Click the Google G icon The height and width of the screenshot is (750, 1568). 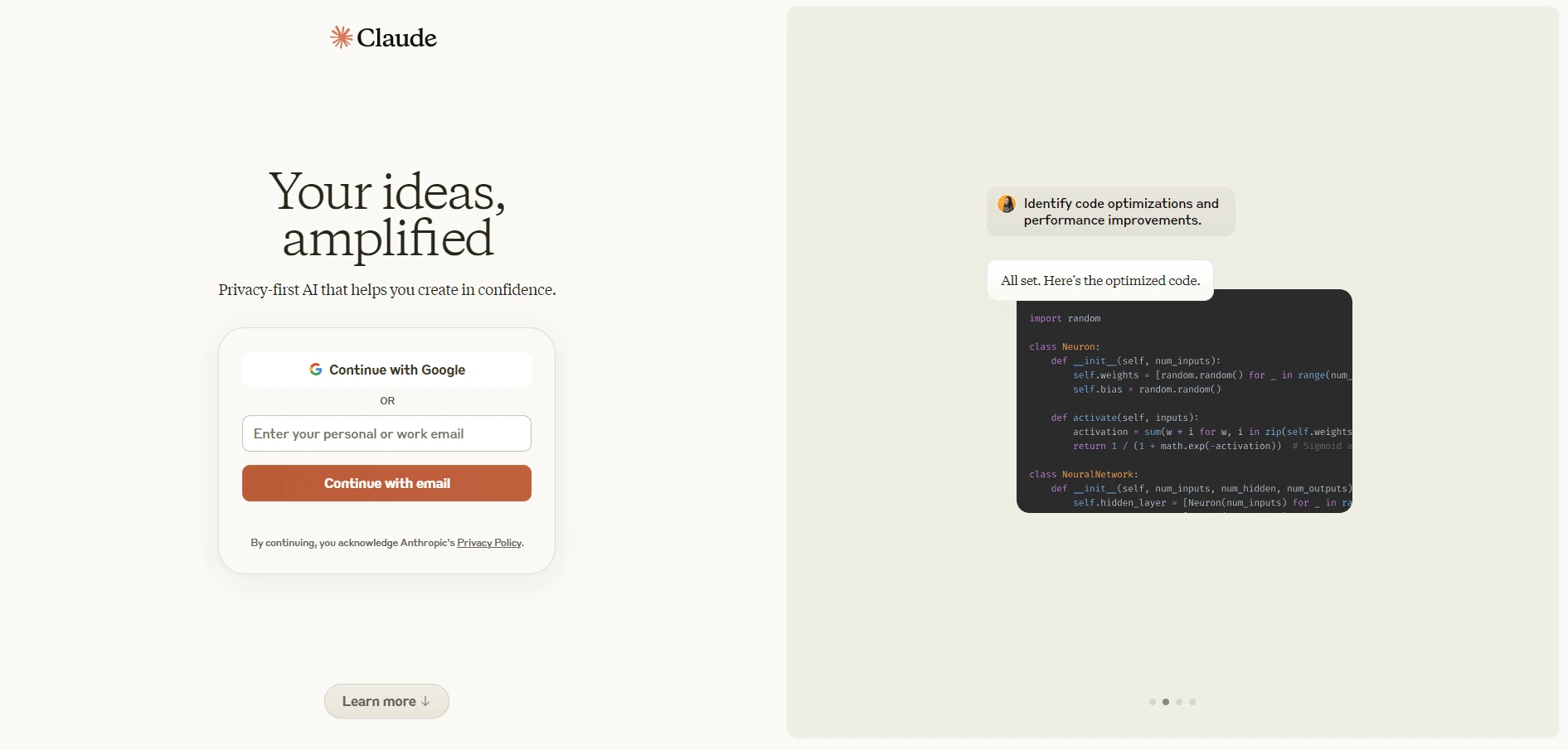(316, 370)
